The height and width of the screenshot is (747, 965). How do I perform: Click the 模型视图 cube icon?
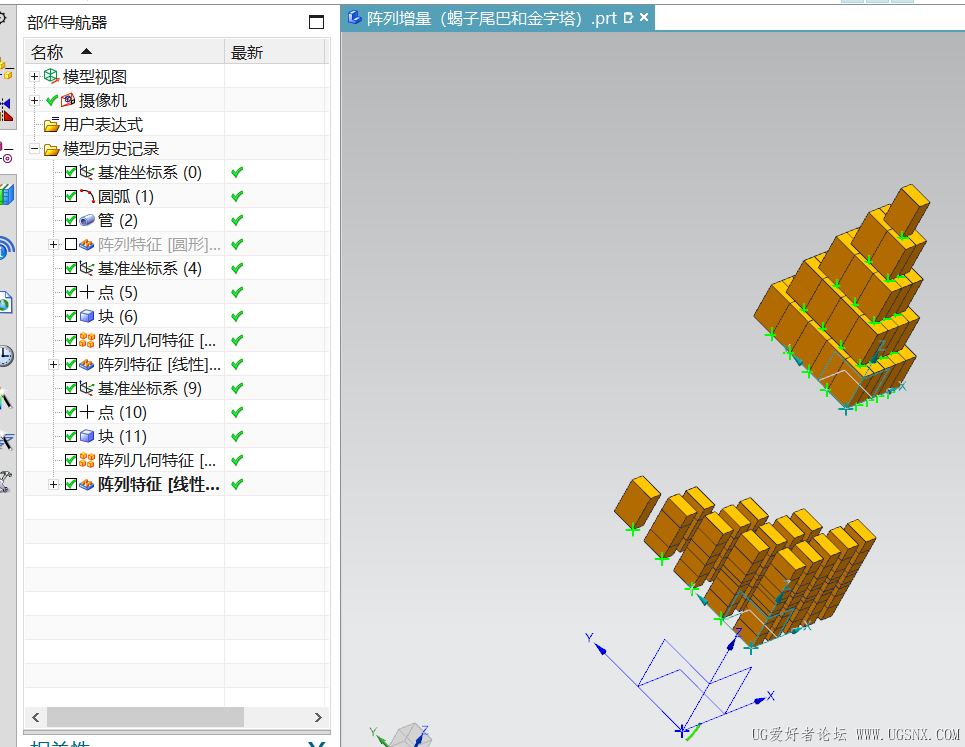pos(51,76)
